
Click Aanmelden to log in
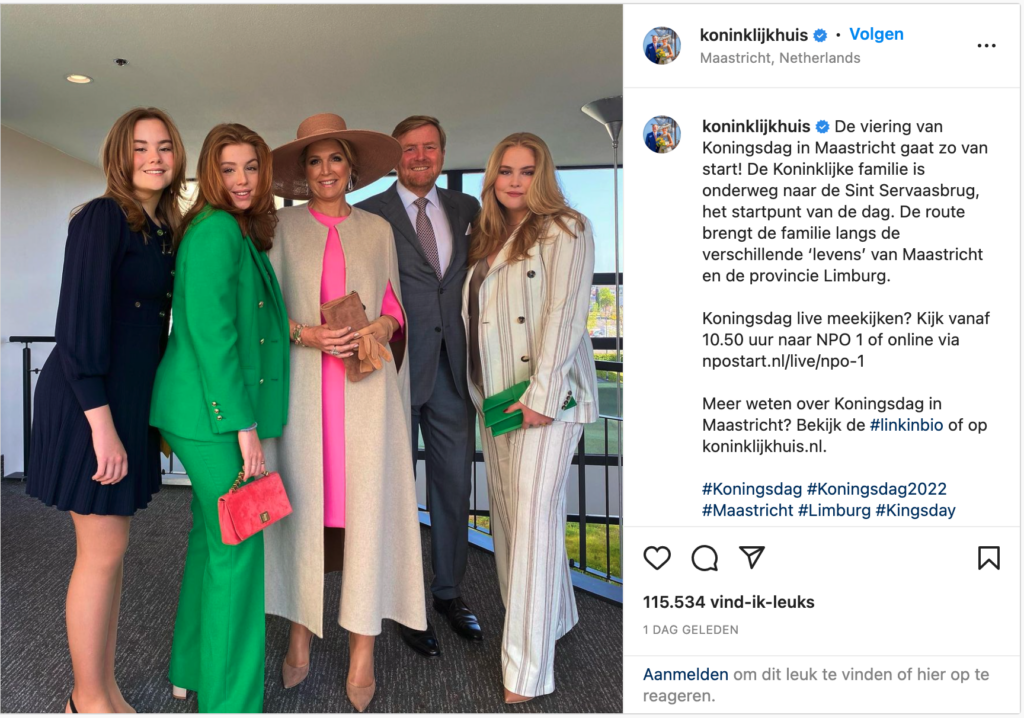click(x=685, y=674)
